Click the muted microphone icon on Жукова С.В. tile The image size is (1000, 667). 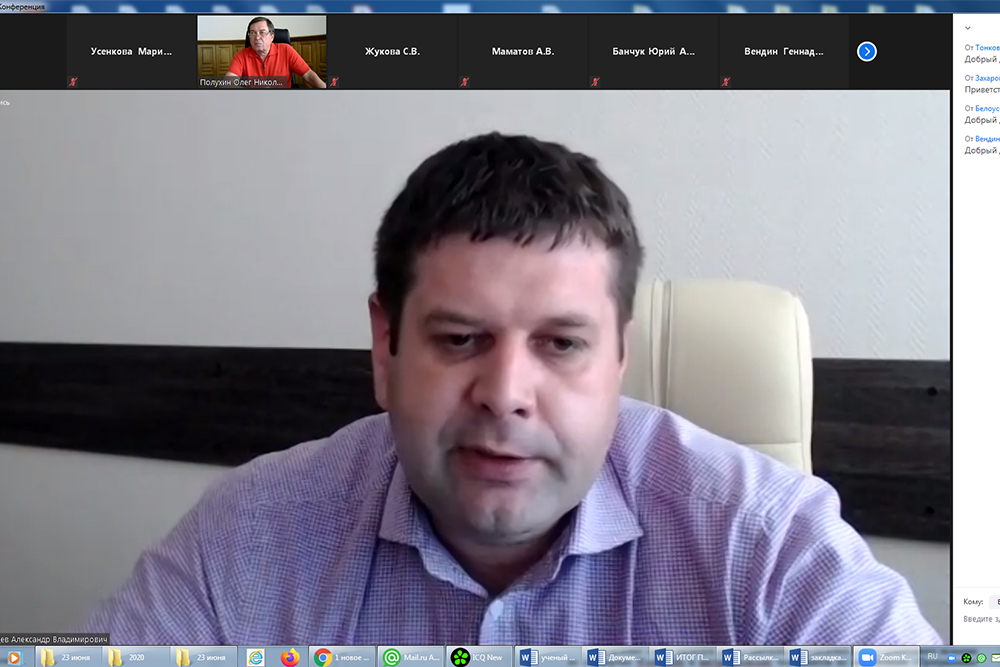tap(334, 82)
